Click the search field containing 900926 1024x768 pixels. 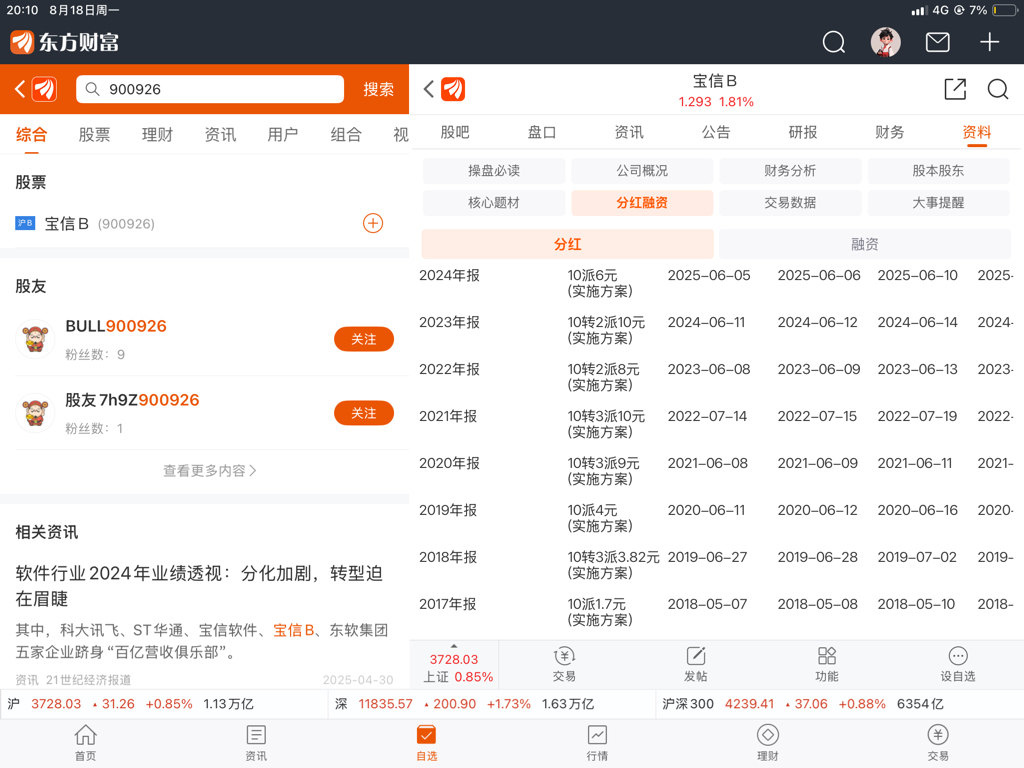tap(210, 89)
